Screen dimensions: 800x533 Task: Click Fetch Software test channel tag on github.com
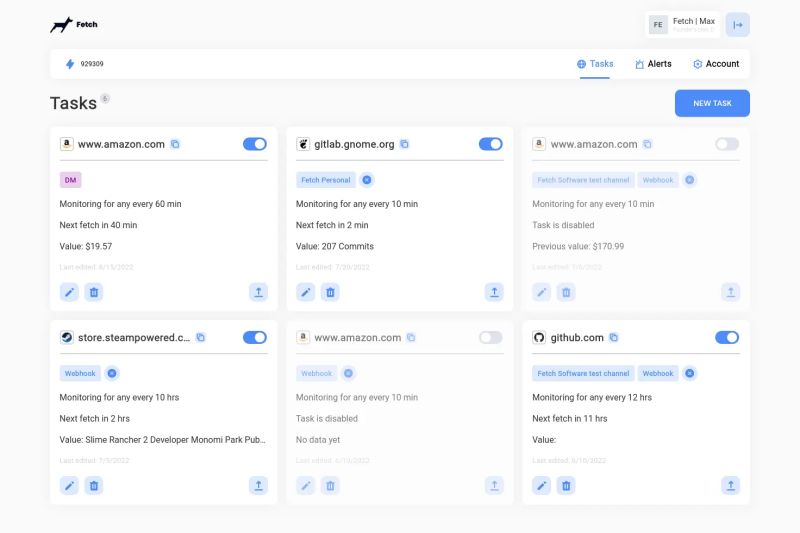point(583,373)
